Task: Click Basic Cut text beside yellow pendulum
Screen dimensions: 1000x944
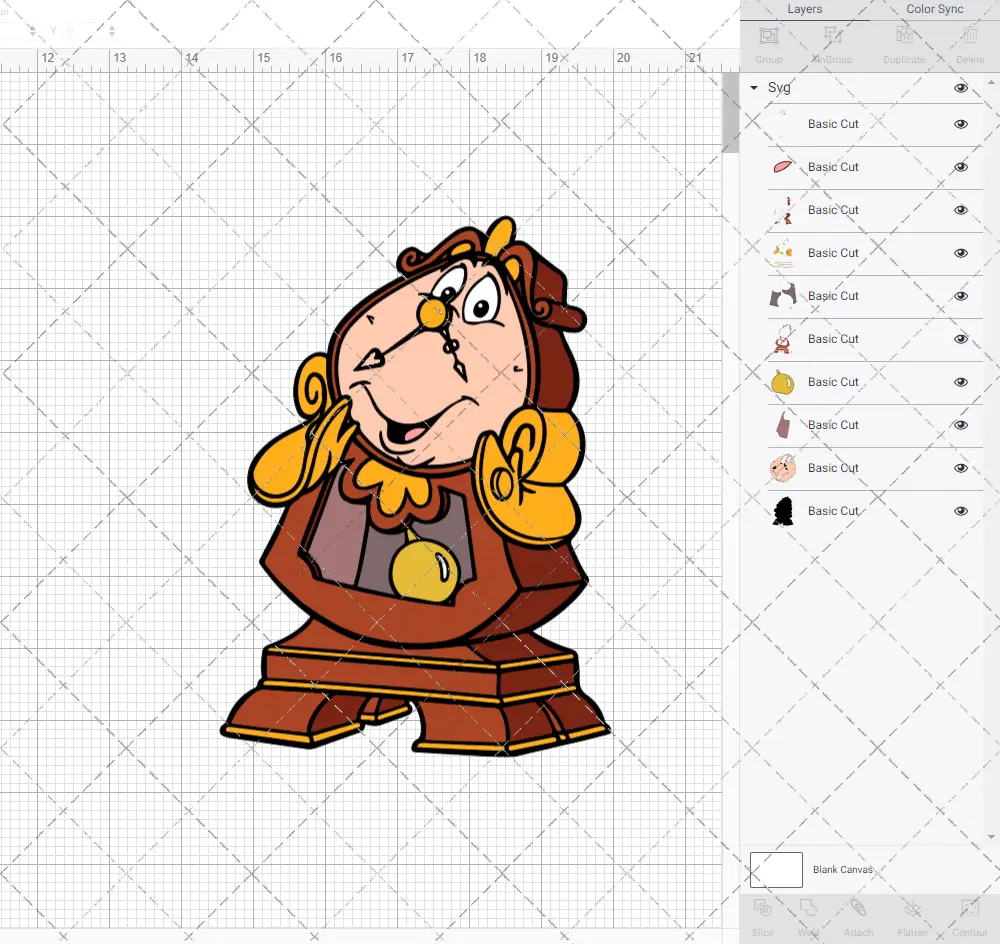Action: coord(833,382)
